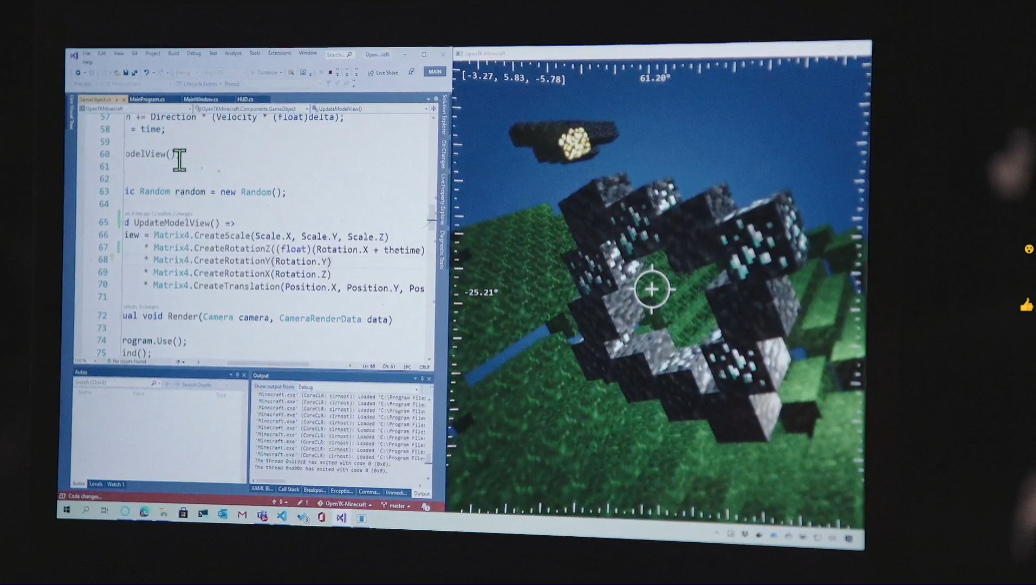The width and height of the screenshot is (1036, 585).
Task: Click the No issues found indicator
Action: tap(126, 362)
